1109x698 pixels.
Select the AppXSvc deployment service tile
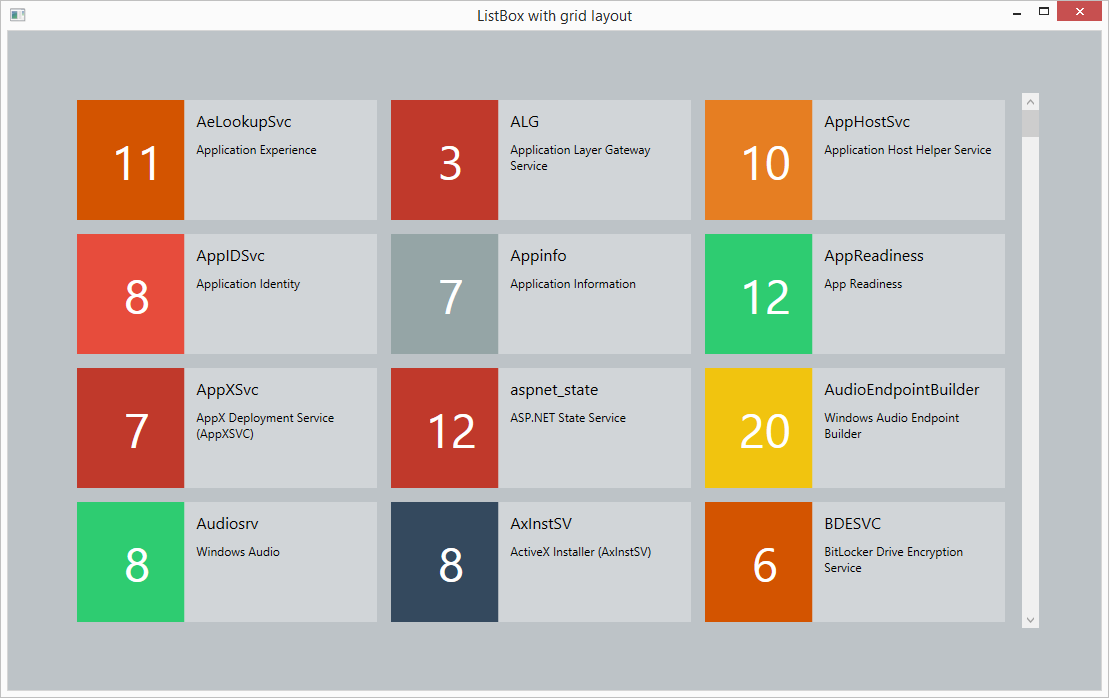280,428
